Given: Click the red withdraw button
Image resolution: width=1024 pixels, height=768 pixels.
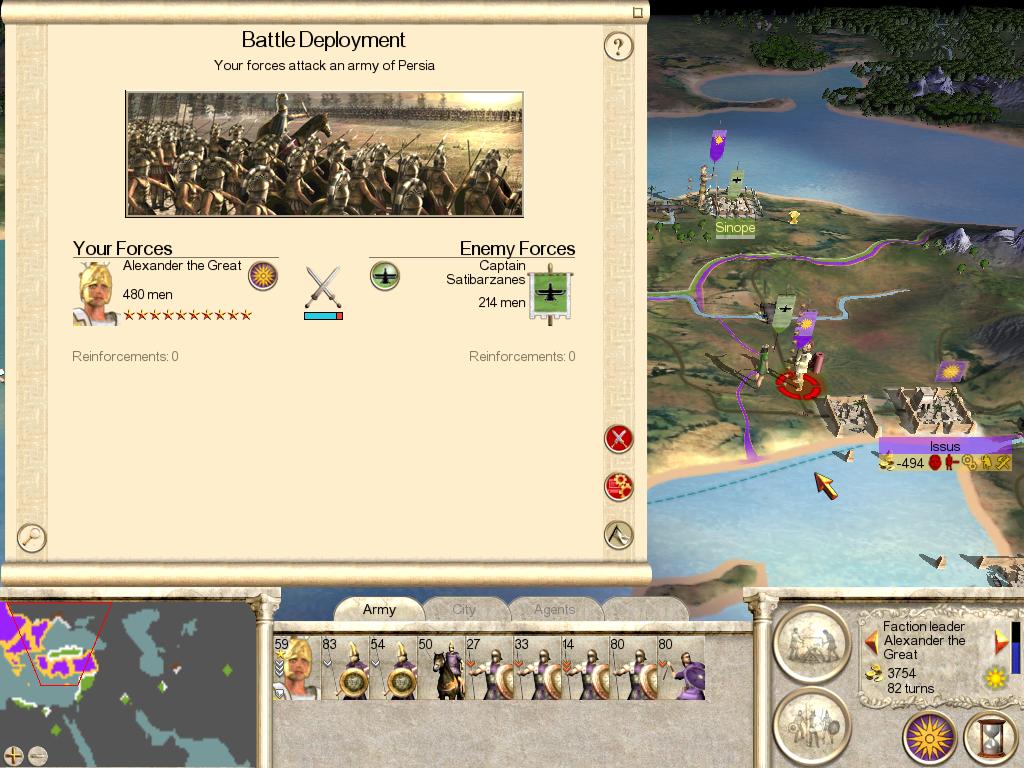Looking at the screenshot, I should (x=618, y=439).
